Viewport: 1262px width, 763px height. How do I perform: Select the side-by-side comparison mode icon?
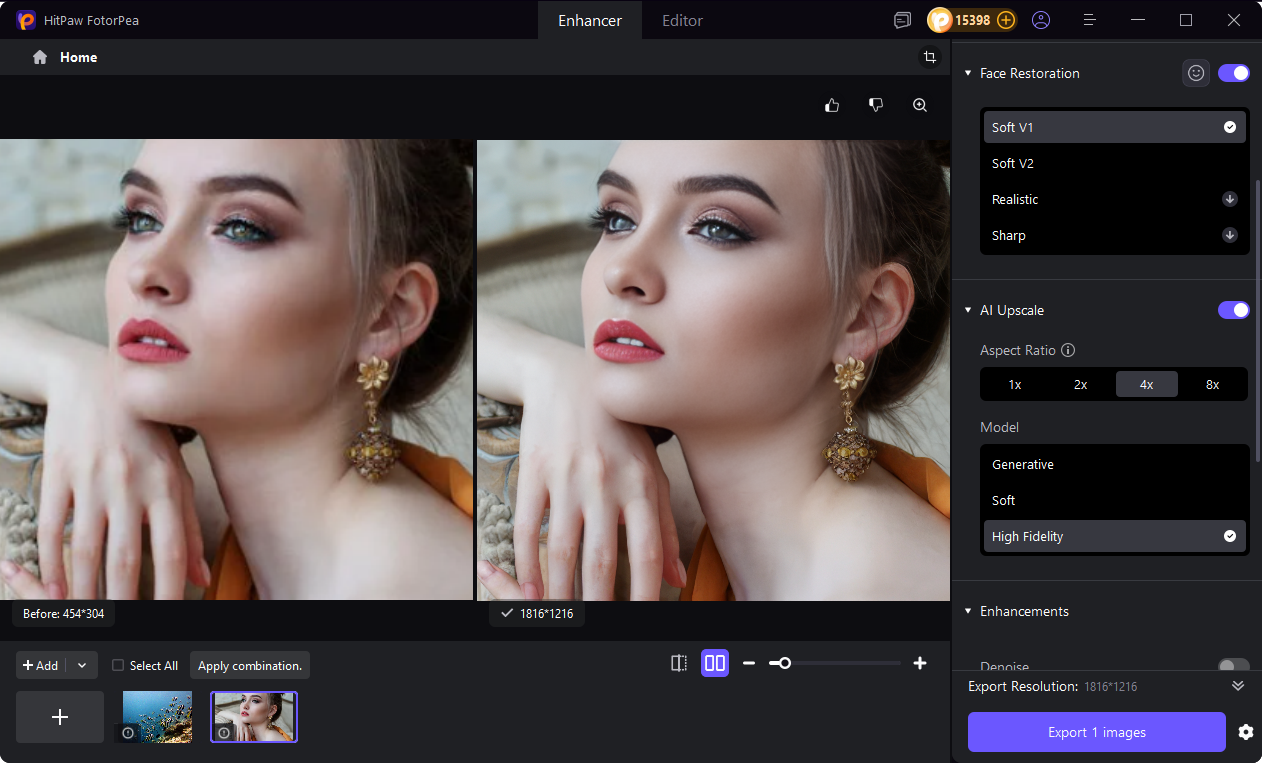point(715,663)
